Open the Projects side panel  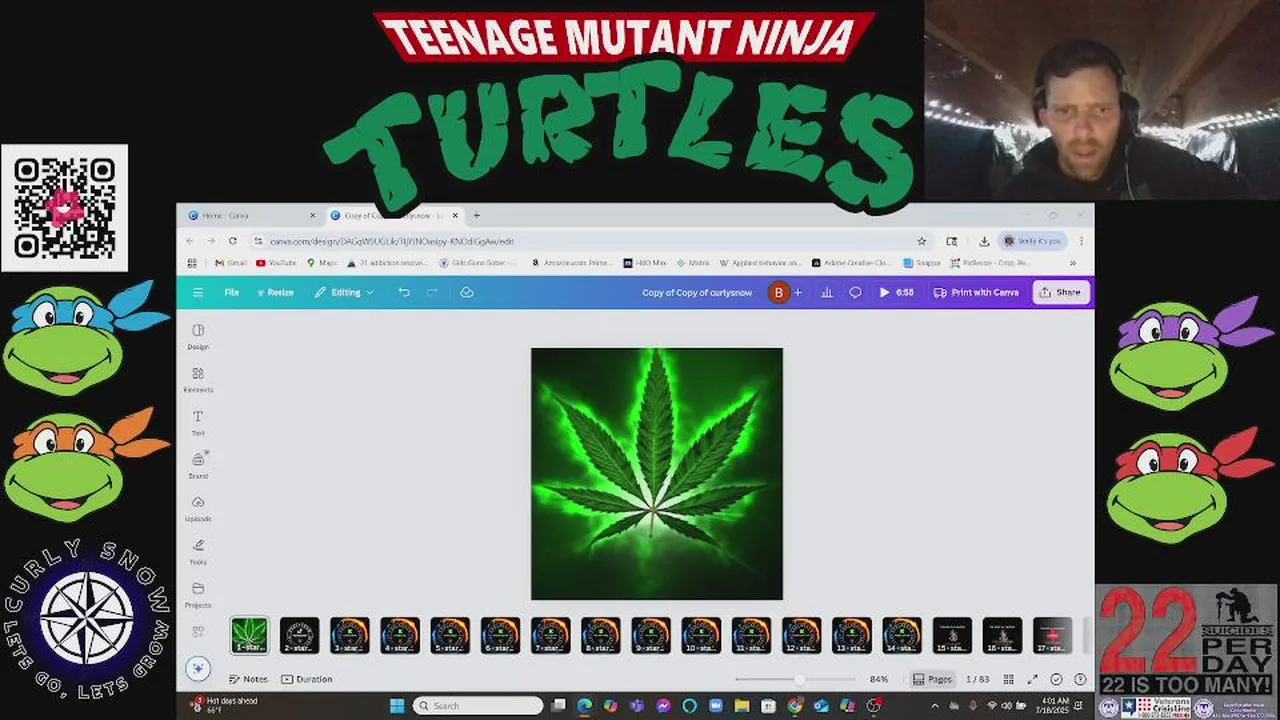(198, 595)
